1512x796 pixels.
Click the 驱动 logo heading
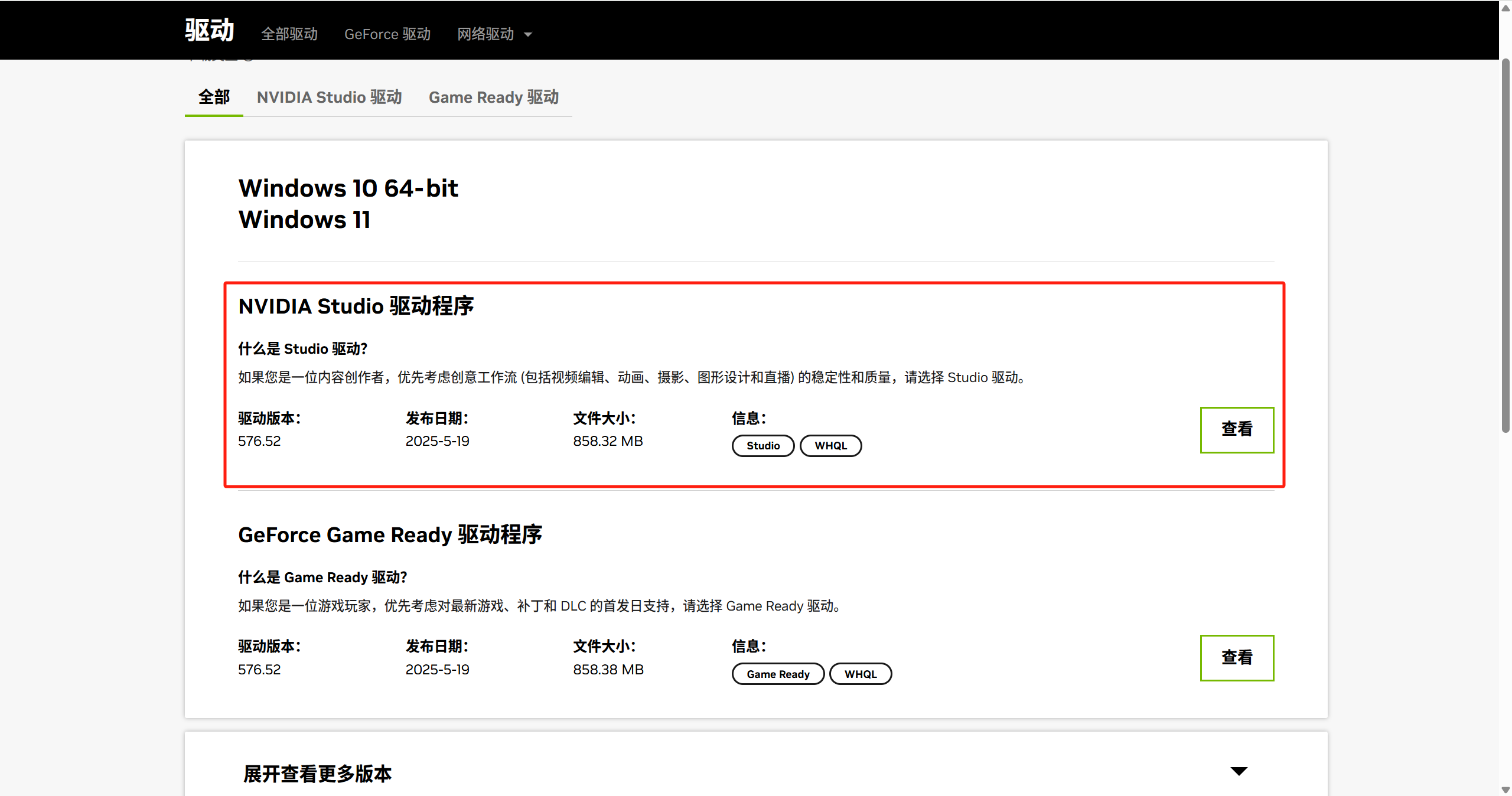209,30
